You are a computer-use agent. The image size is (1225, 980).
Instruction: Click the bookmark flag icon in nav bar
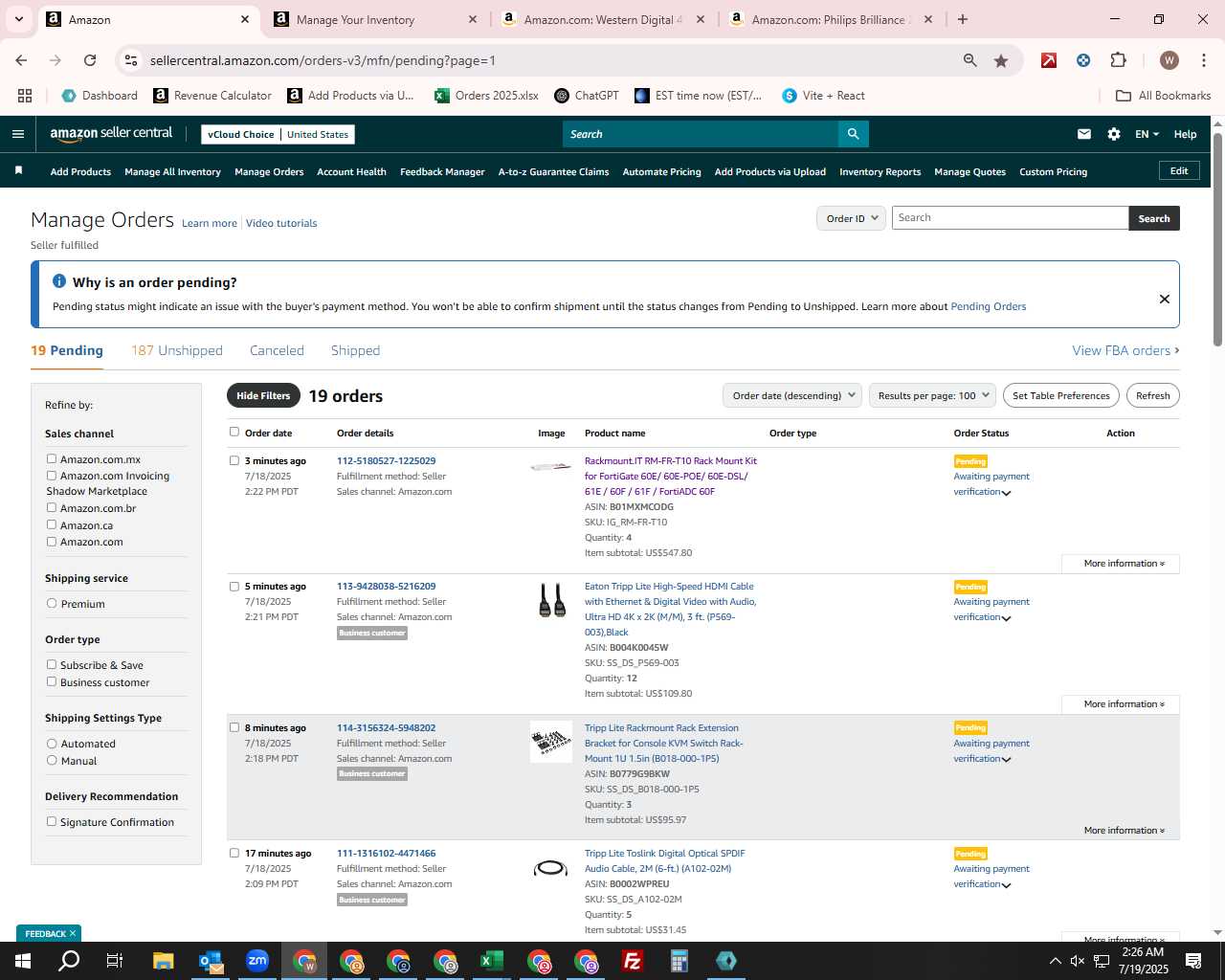click(x=18, y=171)
